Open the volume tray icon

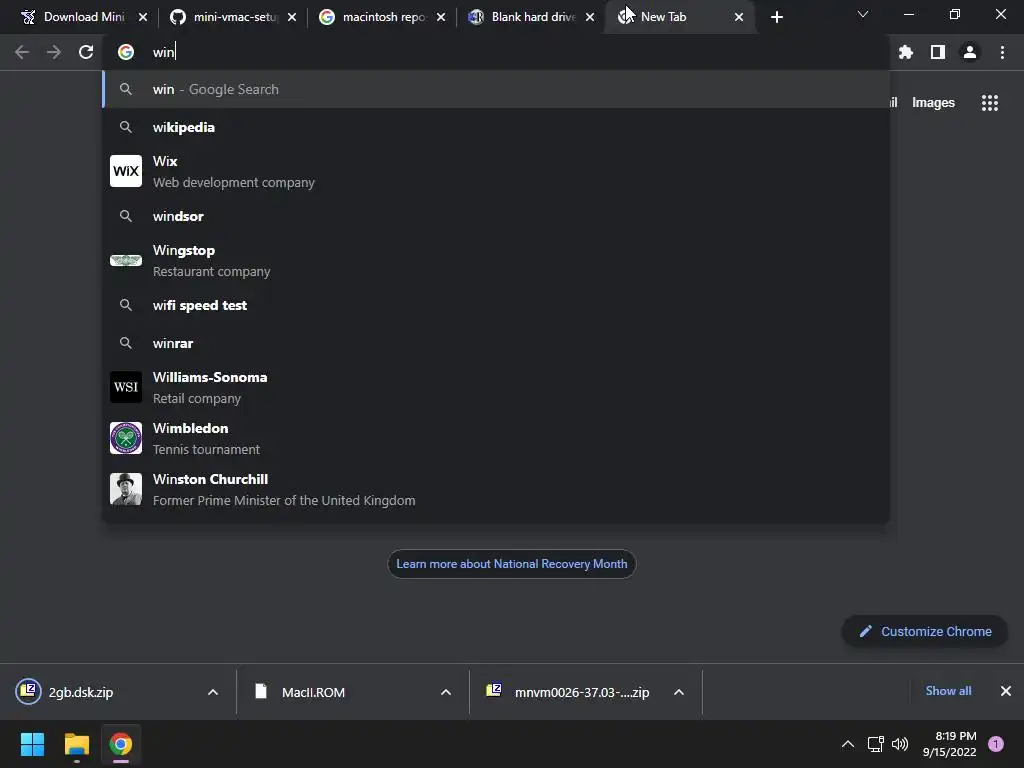pyautogui.click(x=900, y=744)
